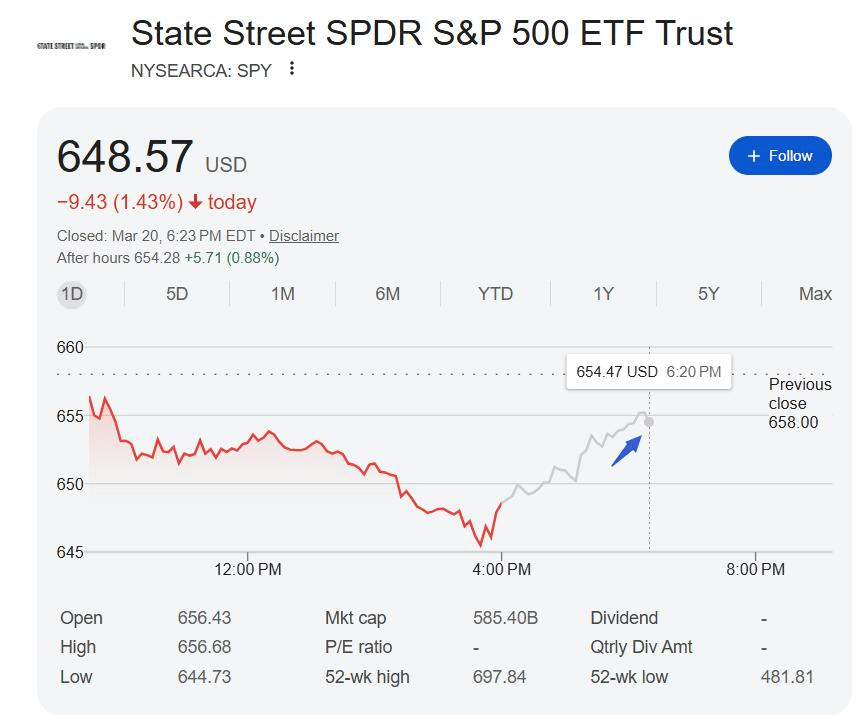Click the Mkt cap value 585.40B
This screenshot has height=715, width=858.
tap(505, 618)
